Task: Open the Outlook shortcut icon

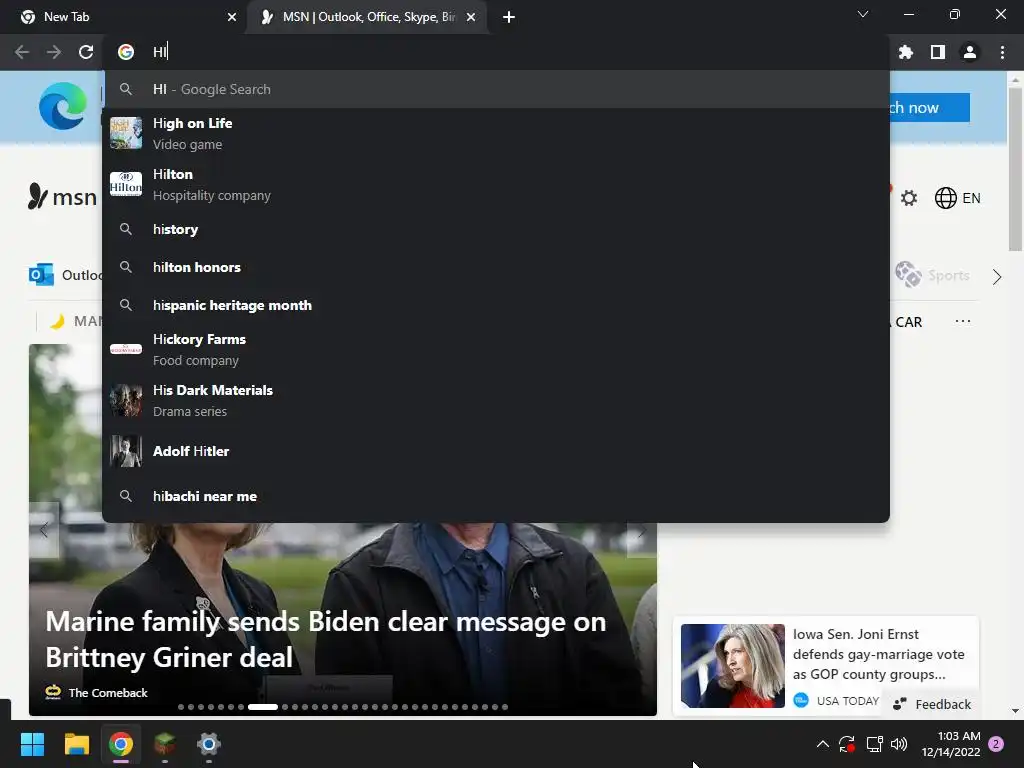Action: 41,275
